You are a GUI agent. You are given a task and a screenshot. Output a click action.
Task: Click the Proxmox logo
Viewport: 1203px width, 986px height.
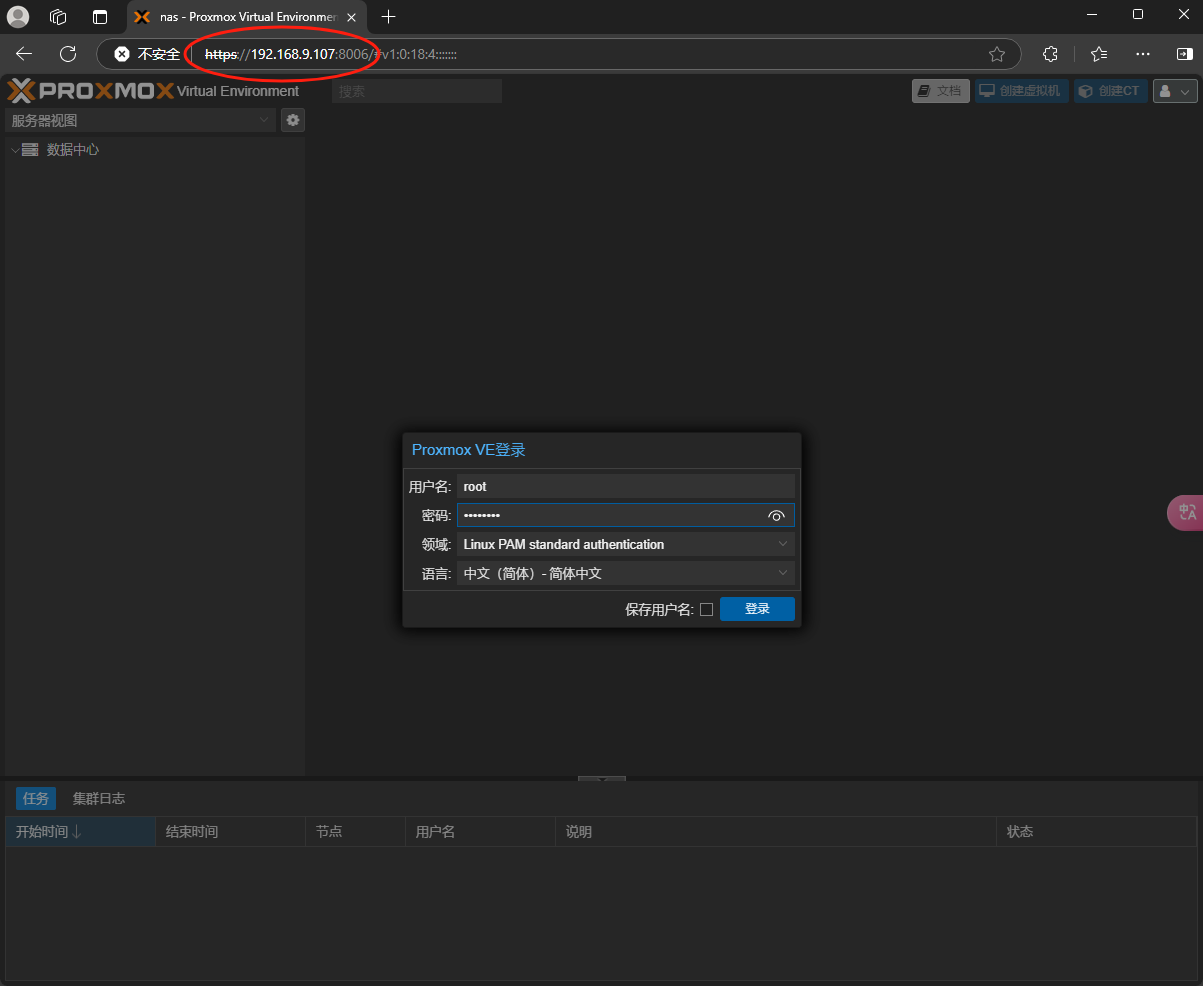90,91
